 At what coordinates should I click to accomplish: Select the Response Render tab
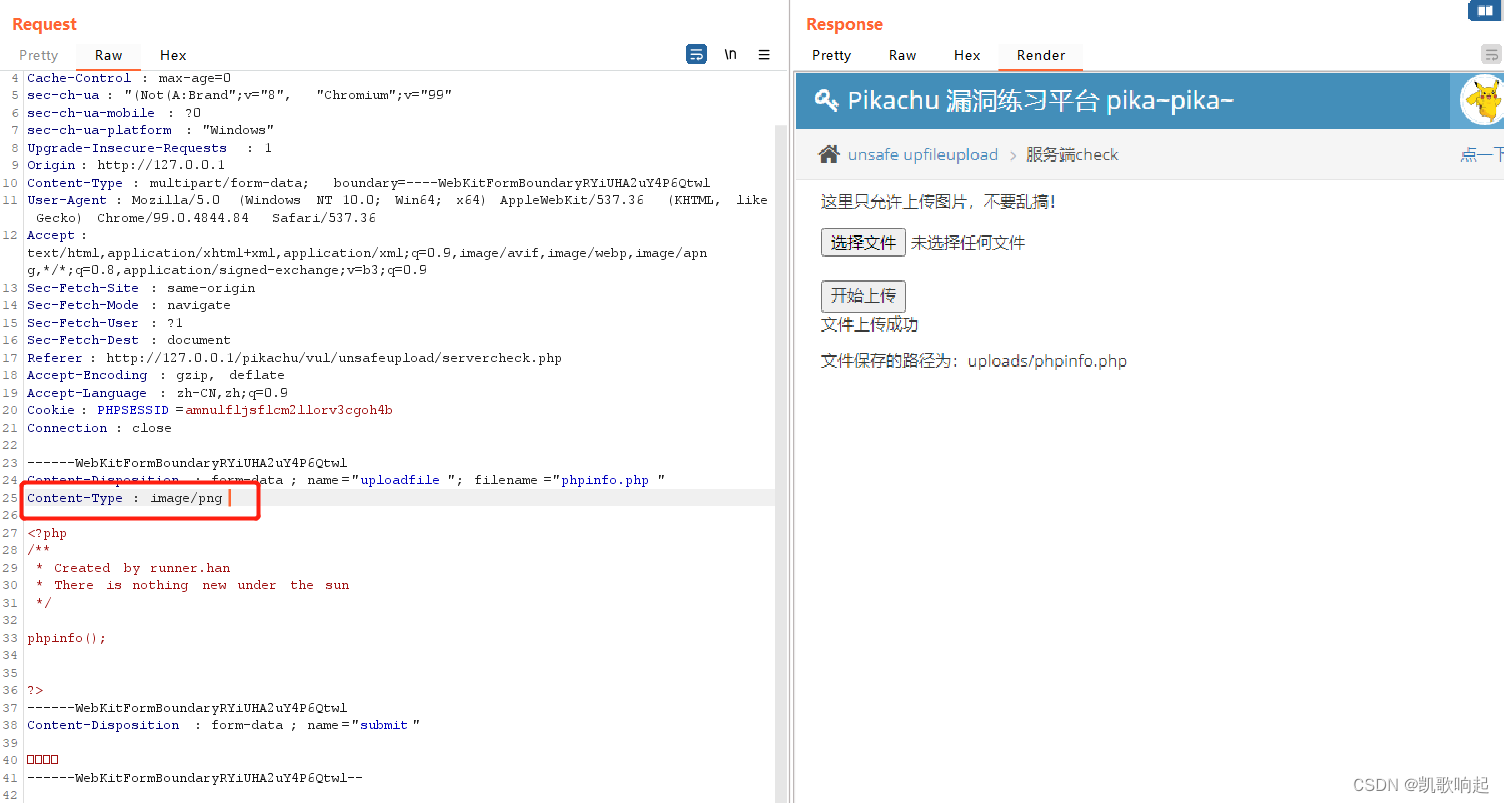tap(1041, 55)
